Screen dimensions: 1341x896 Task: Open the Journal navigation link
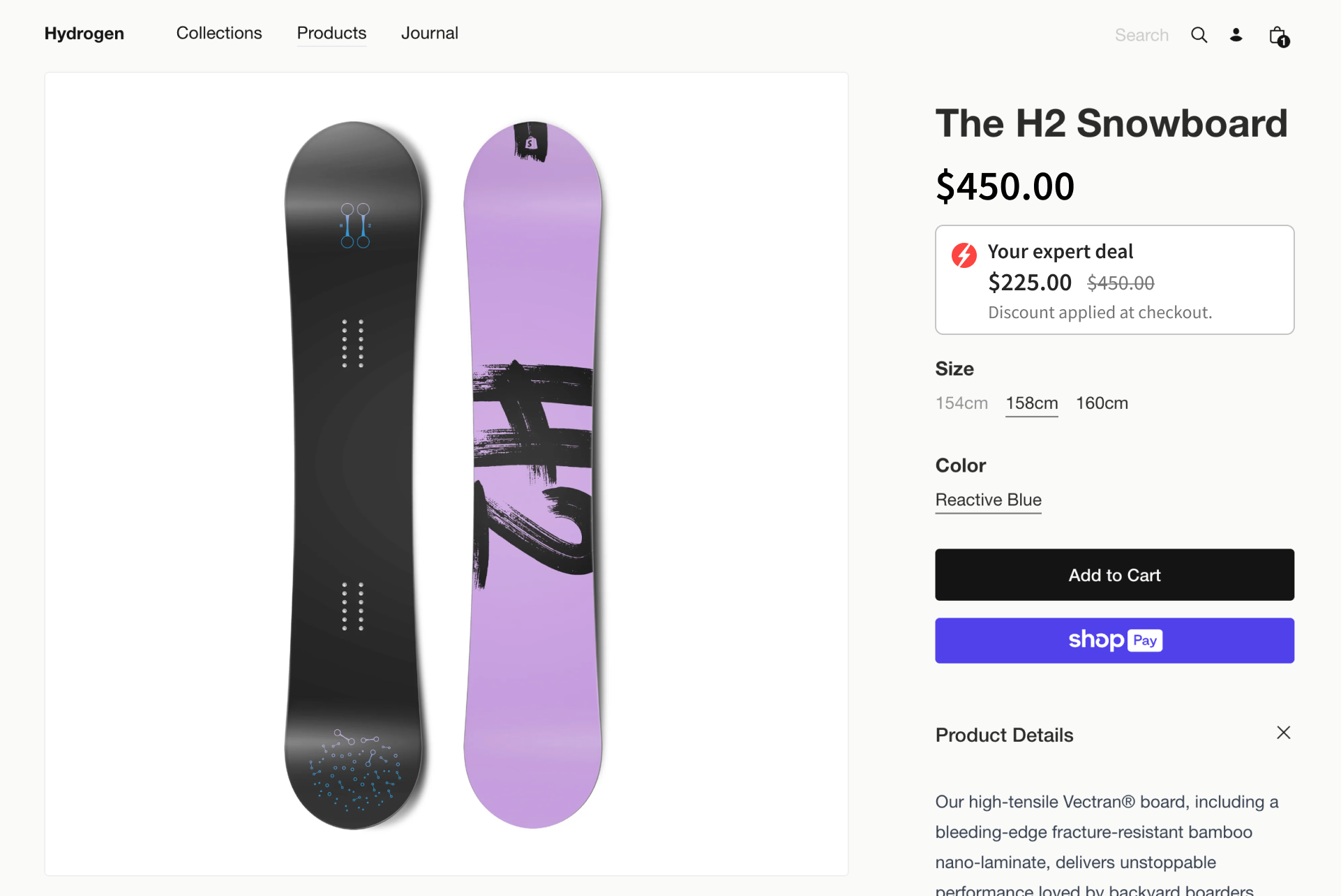(x=429, y=33)
